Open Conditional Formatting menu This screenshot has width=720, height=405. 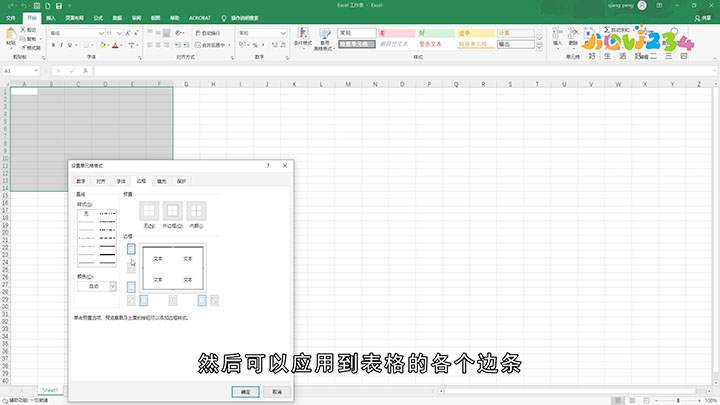pos(303,39)
